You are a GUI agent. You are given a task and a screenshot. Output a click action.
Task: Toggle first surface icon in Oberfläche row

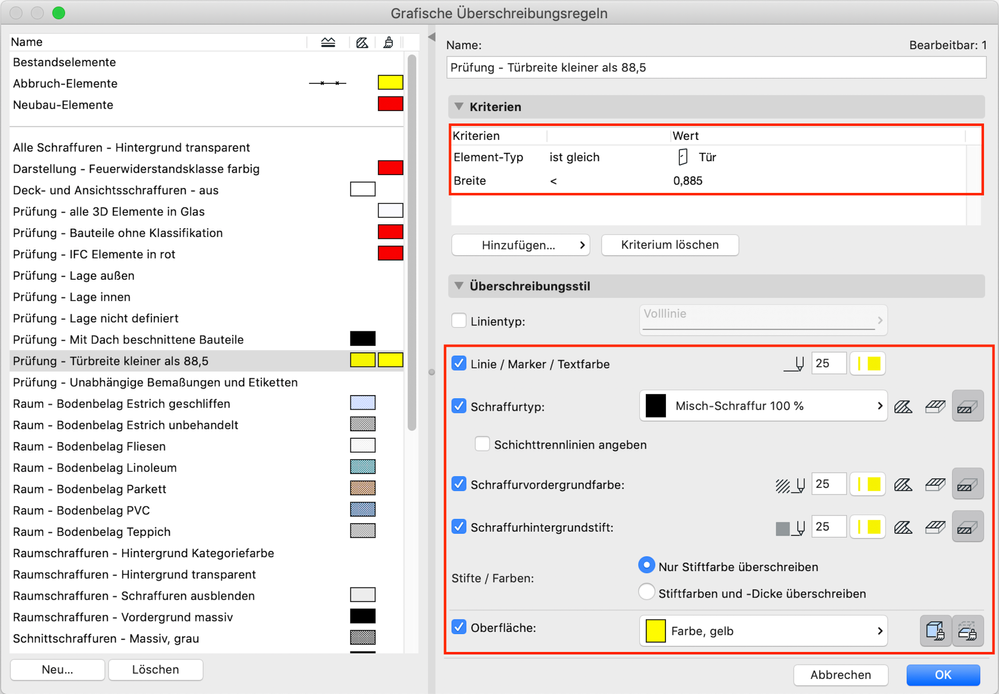pos(936,631)
